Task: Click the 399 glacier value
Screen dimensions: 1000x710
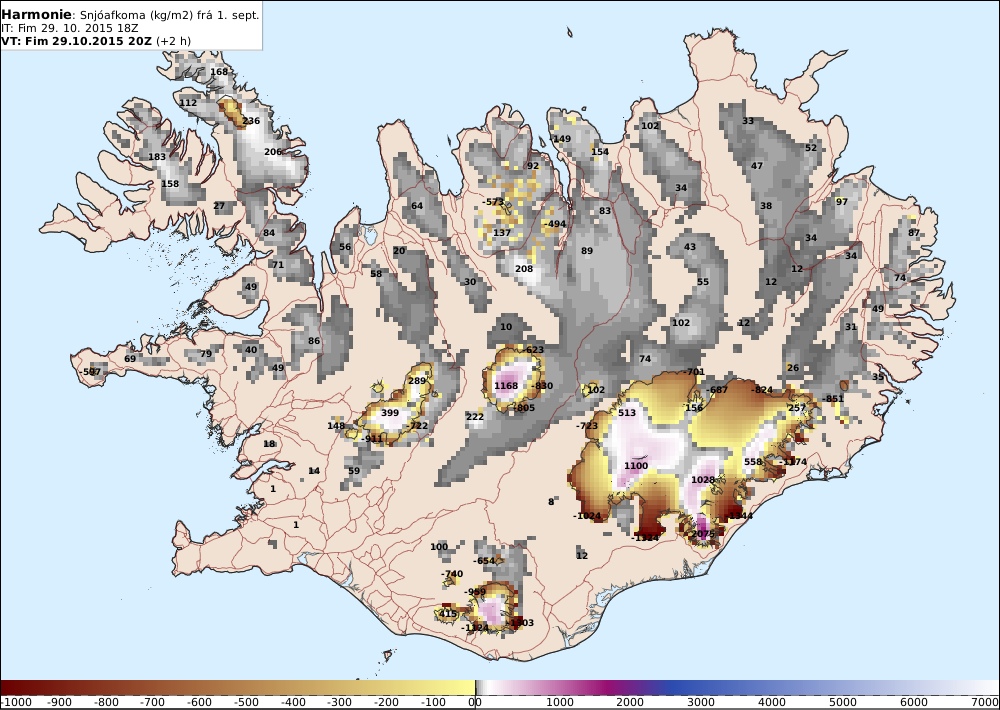Action: [x=390, y=413]
